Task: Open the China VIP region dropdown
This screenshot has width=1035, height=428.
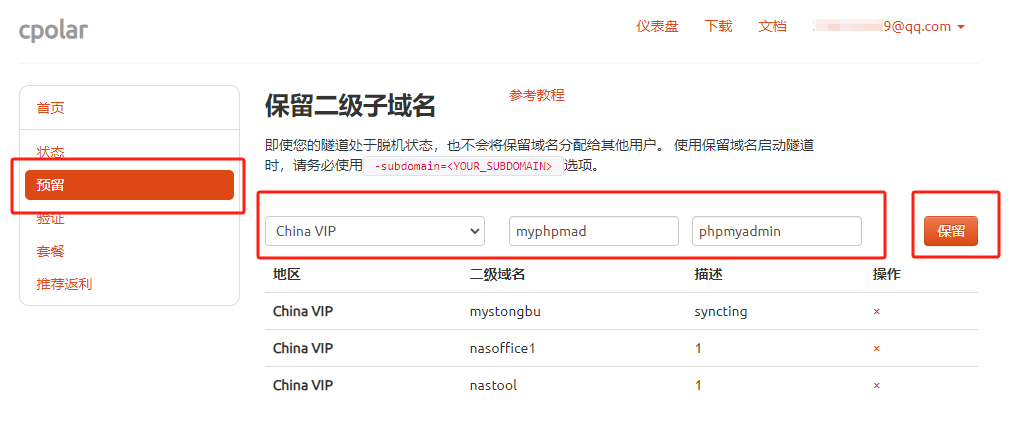Action: click(x=375, y=231)
